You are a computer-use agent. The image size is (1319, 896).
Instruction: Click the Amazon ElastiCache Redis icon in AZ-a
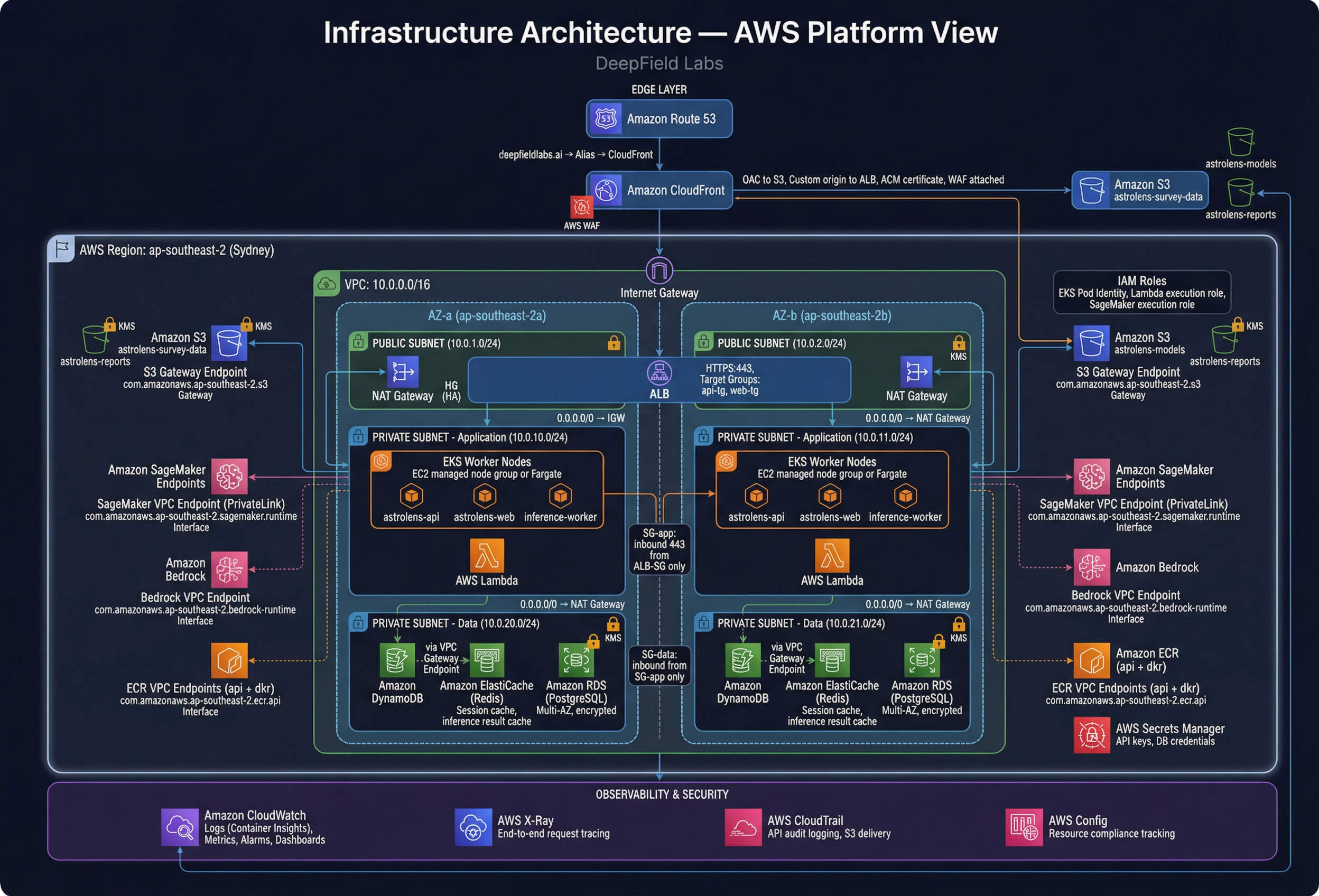[487, 659]
